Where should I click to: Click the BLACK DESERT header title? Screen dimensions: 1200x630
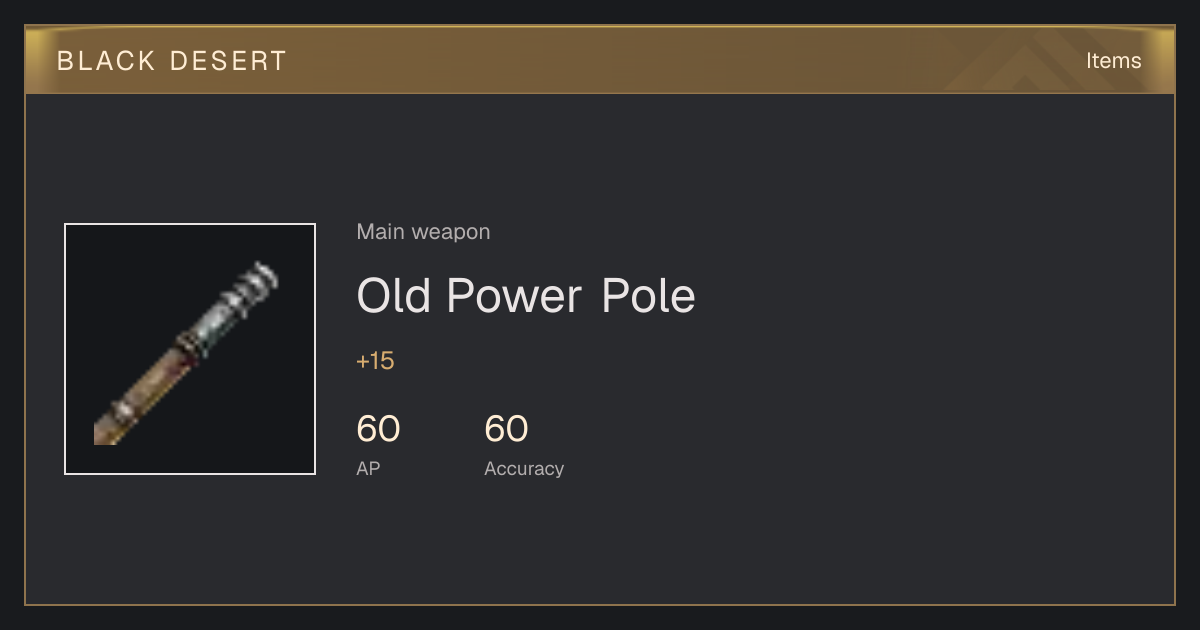[x=172, y=61]
